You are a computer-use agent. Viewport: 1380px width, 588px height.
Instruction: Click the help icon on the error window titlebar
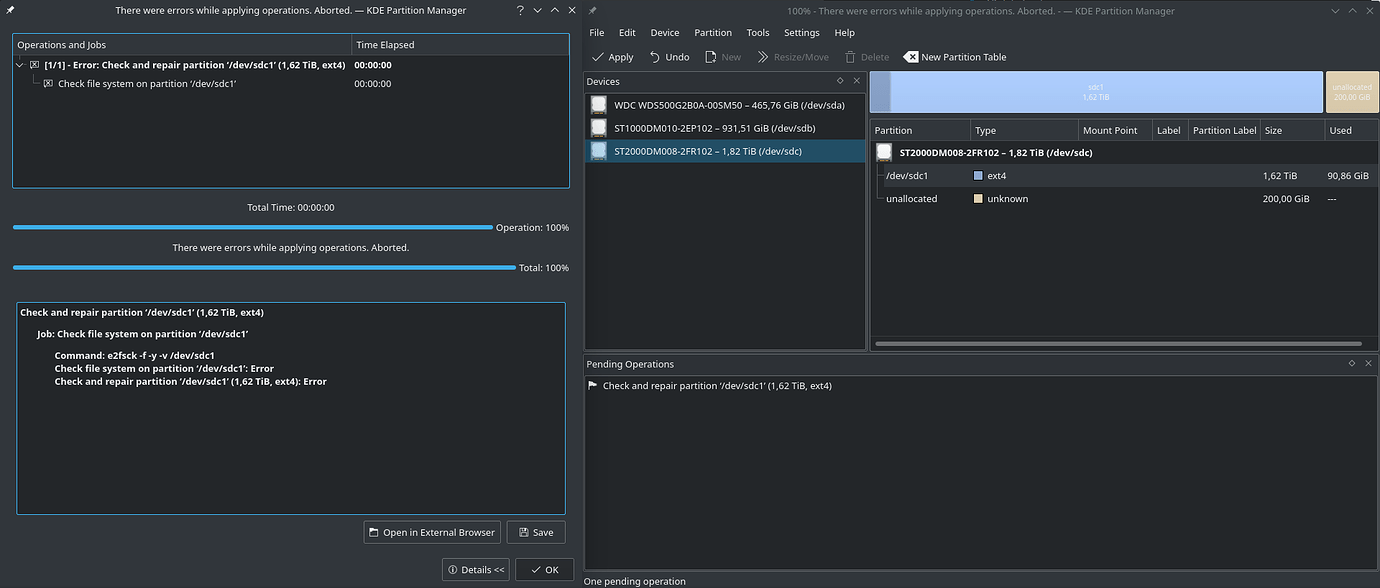coord(518,10)
